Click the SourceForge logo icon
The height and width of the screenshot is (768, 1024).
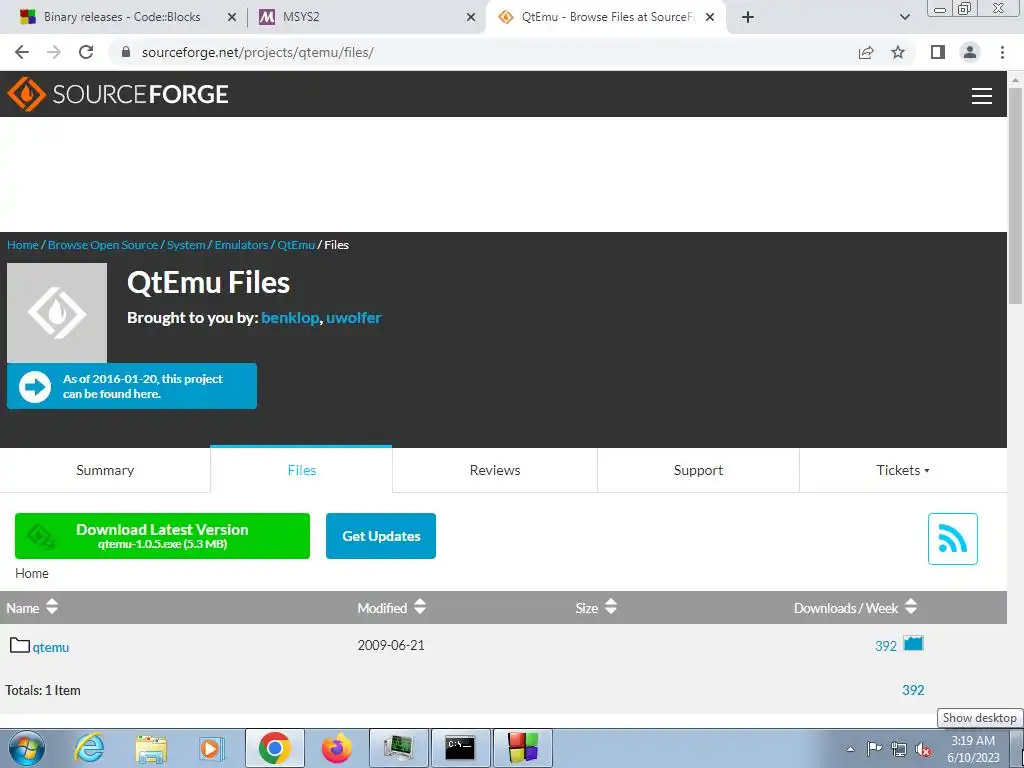[x=26, y=94]
